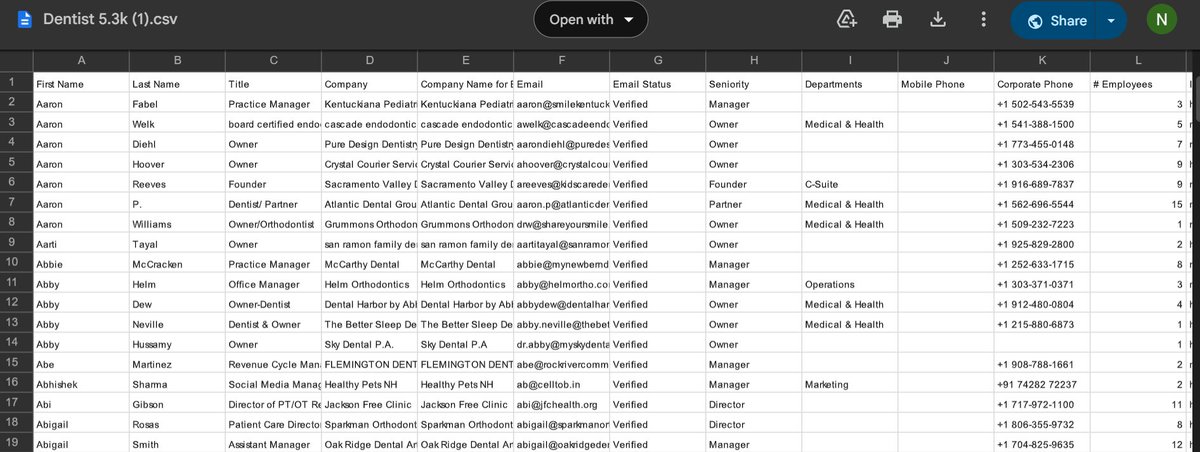Click the Departments header cell
This screenshot has height=452, width=1200.
click(849, 84)
